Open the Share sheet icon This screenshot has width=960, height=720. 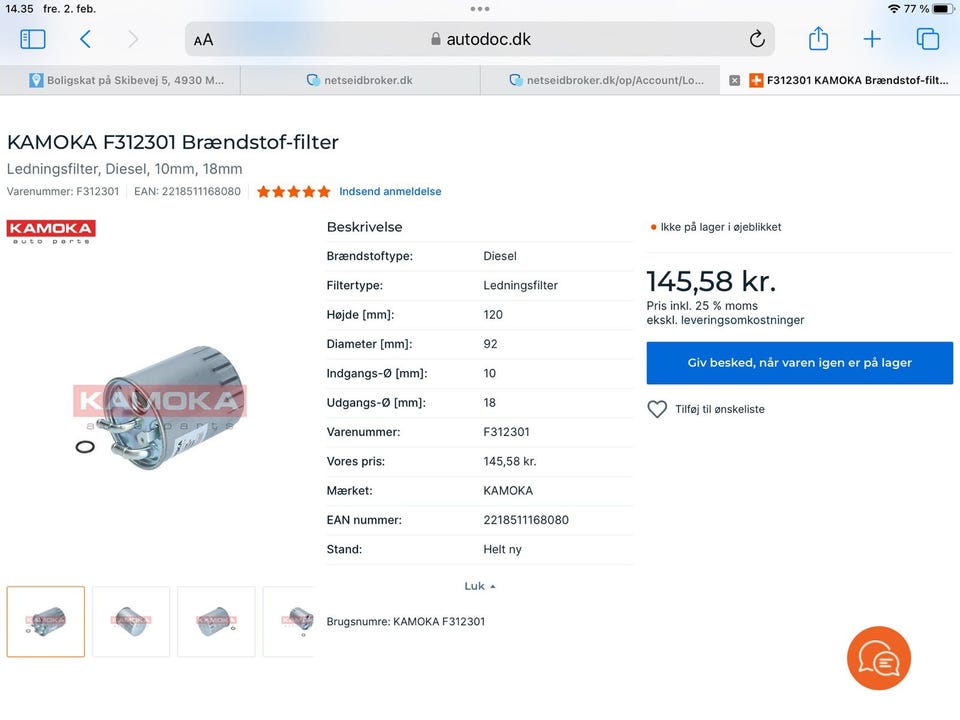pyautogui.click(x=818, y=39)
